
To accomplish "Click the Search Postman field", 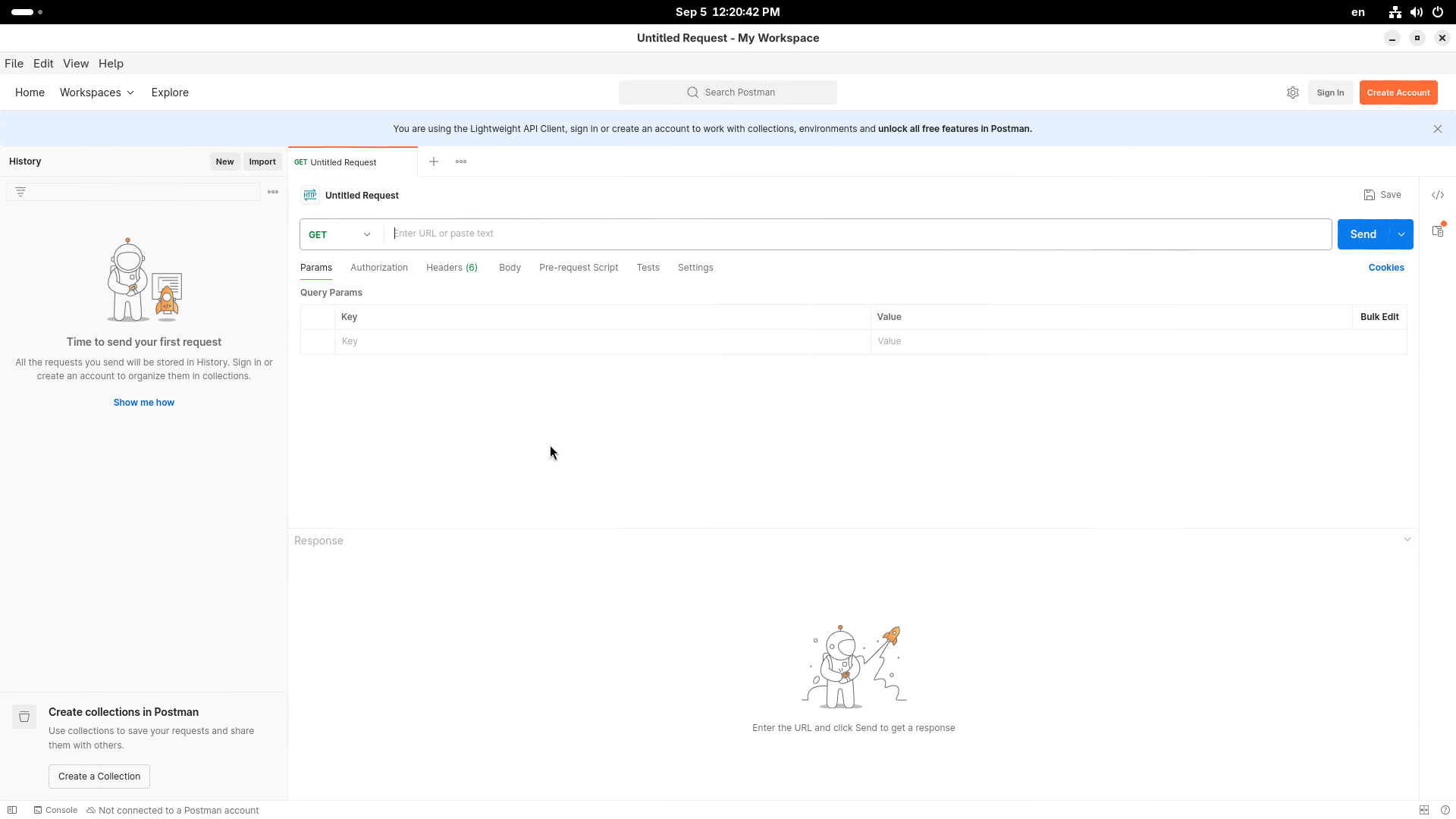I will 728,93.
